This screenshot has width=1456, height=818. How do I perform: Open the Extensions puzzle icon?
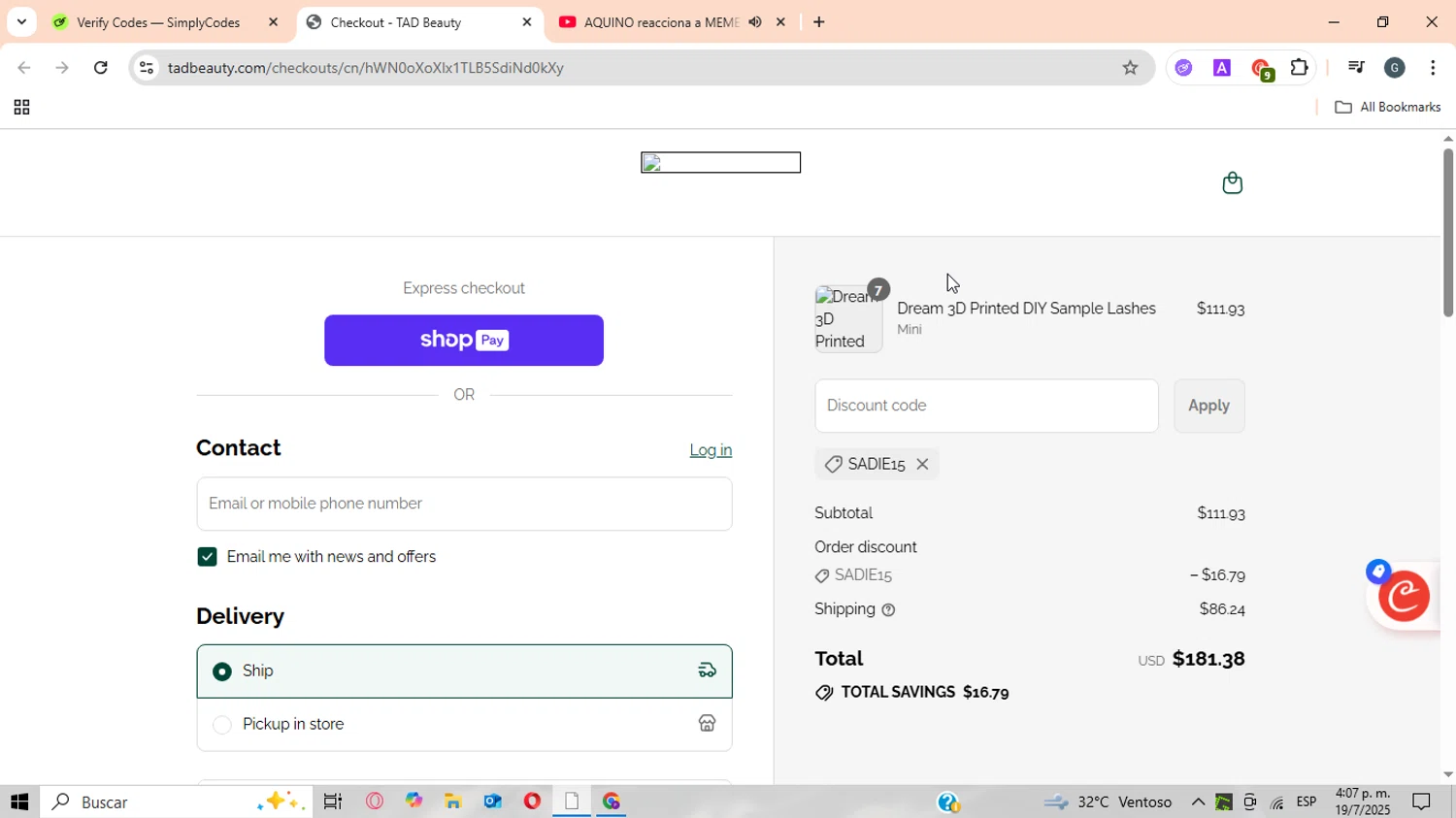tap(1299, 68)
